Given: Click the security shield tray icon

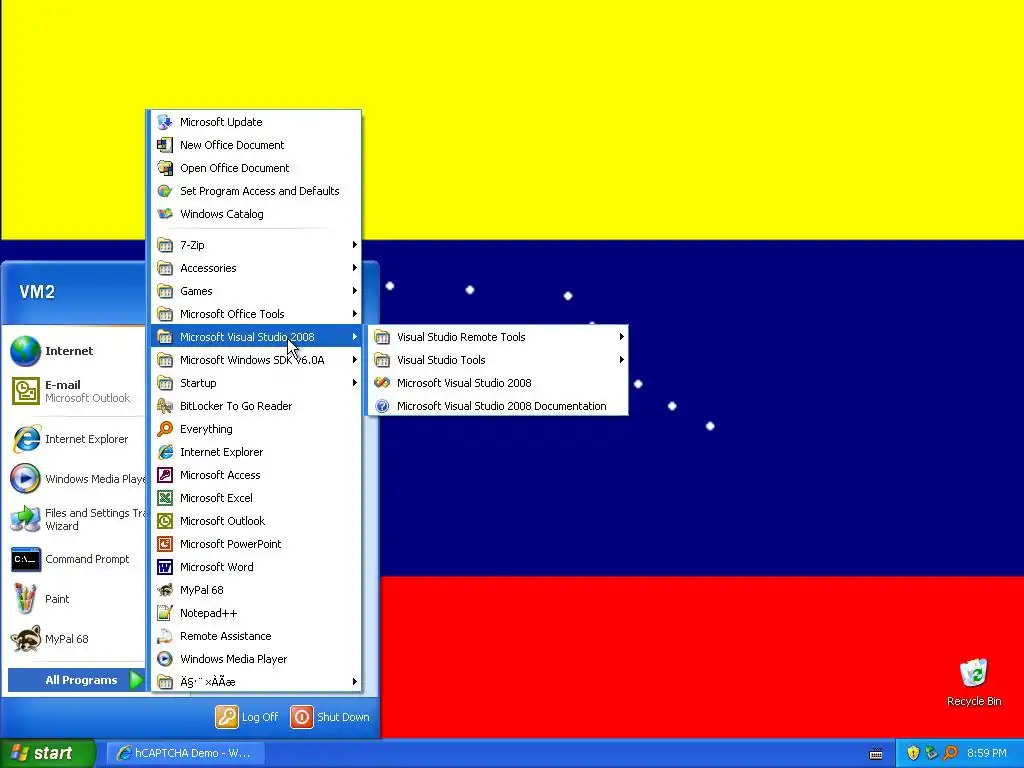Looking at the screenshot, I should point(913,753).
